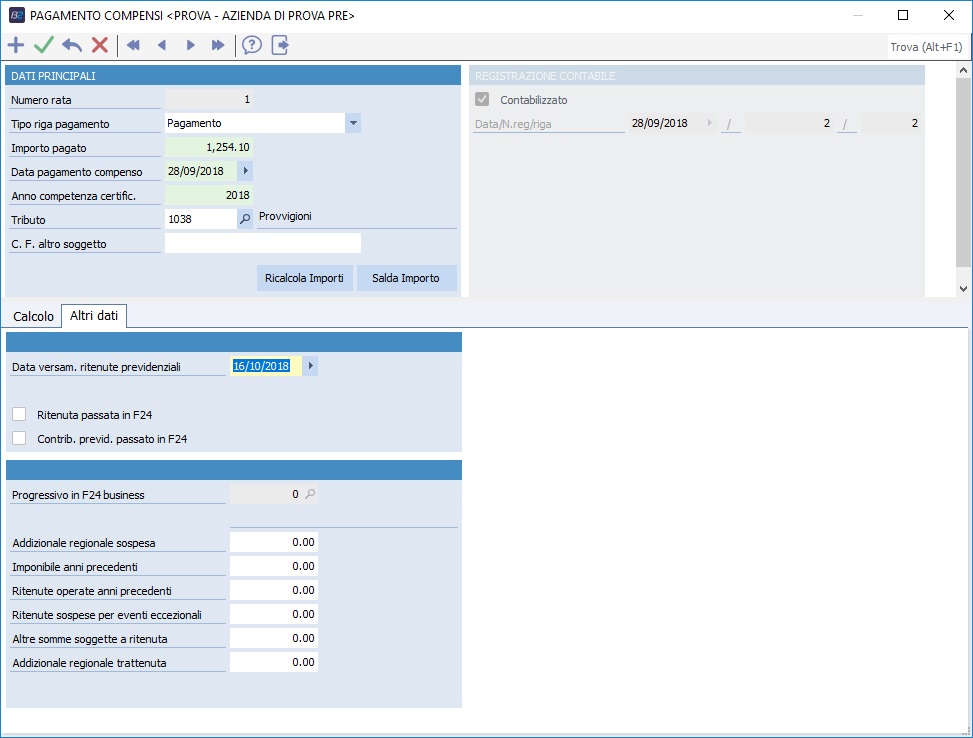Image resolution: width=973 pixels, height=738 pixels.
Task: Click the C. F. altro soggetto field
Action: pos(262,243)
